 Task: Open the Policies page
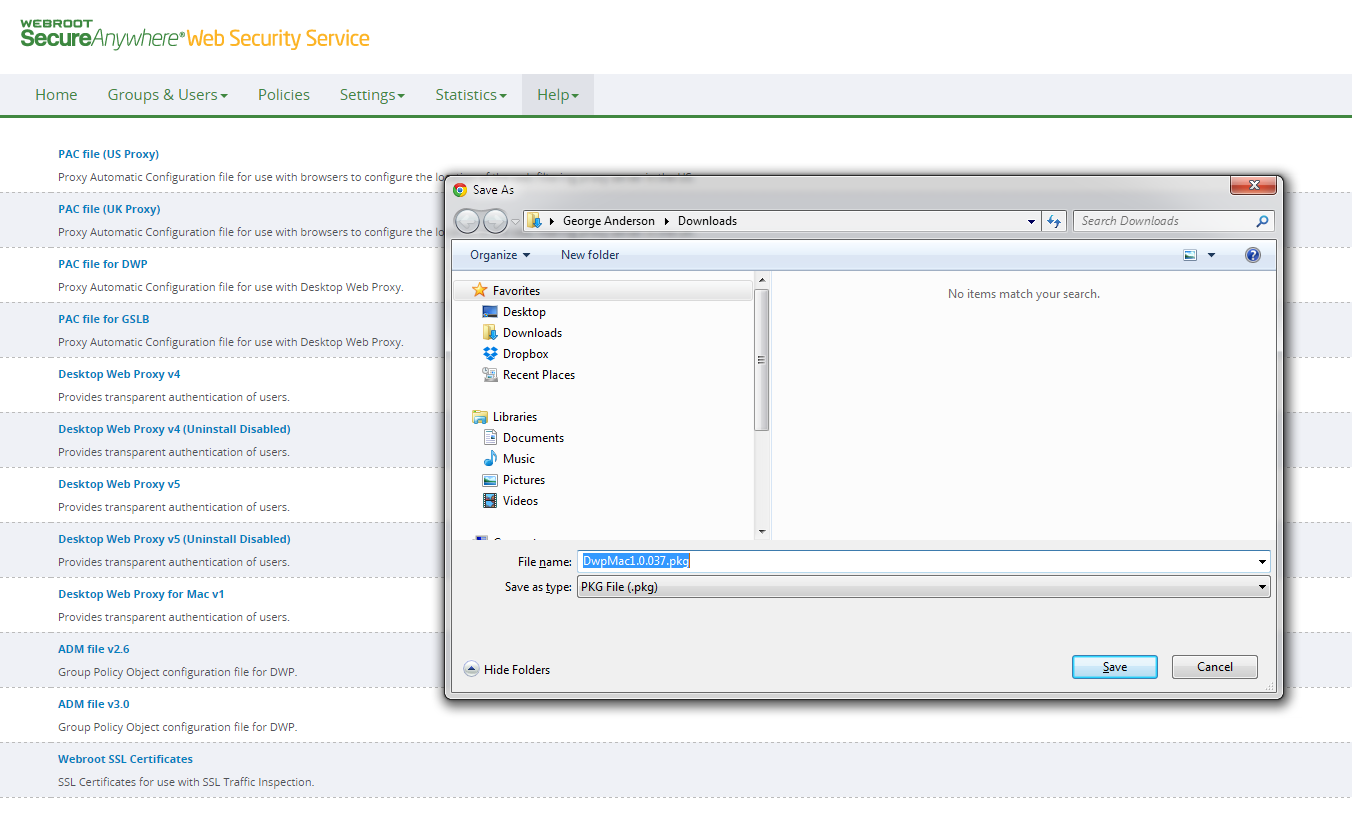click(284, 95)
